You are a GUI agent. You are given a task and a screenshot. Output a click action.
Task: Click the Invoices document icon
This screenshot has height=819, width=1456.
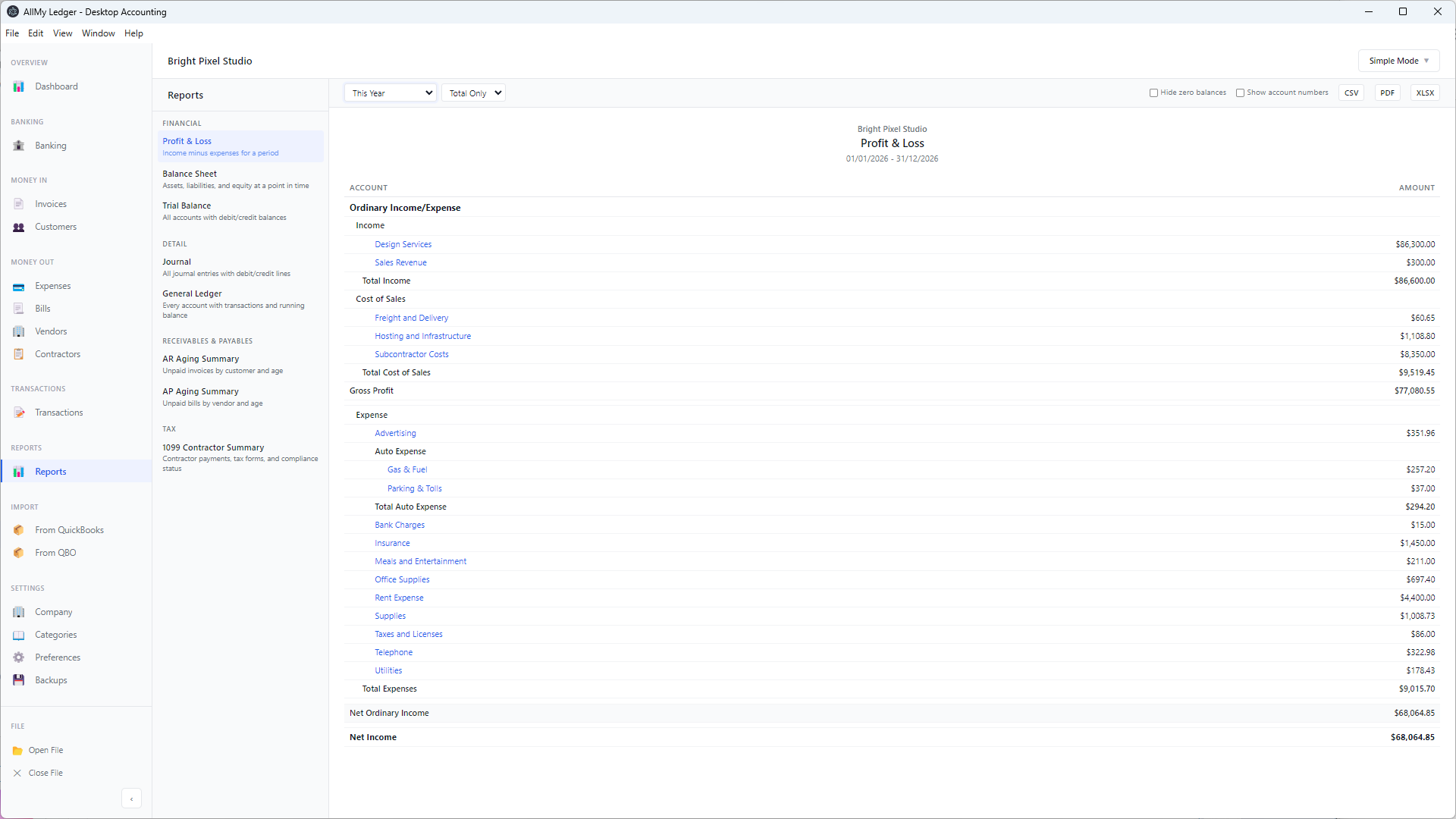pyautogui.click(x=19, y=204)
